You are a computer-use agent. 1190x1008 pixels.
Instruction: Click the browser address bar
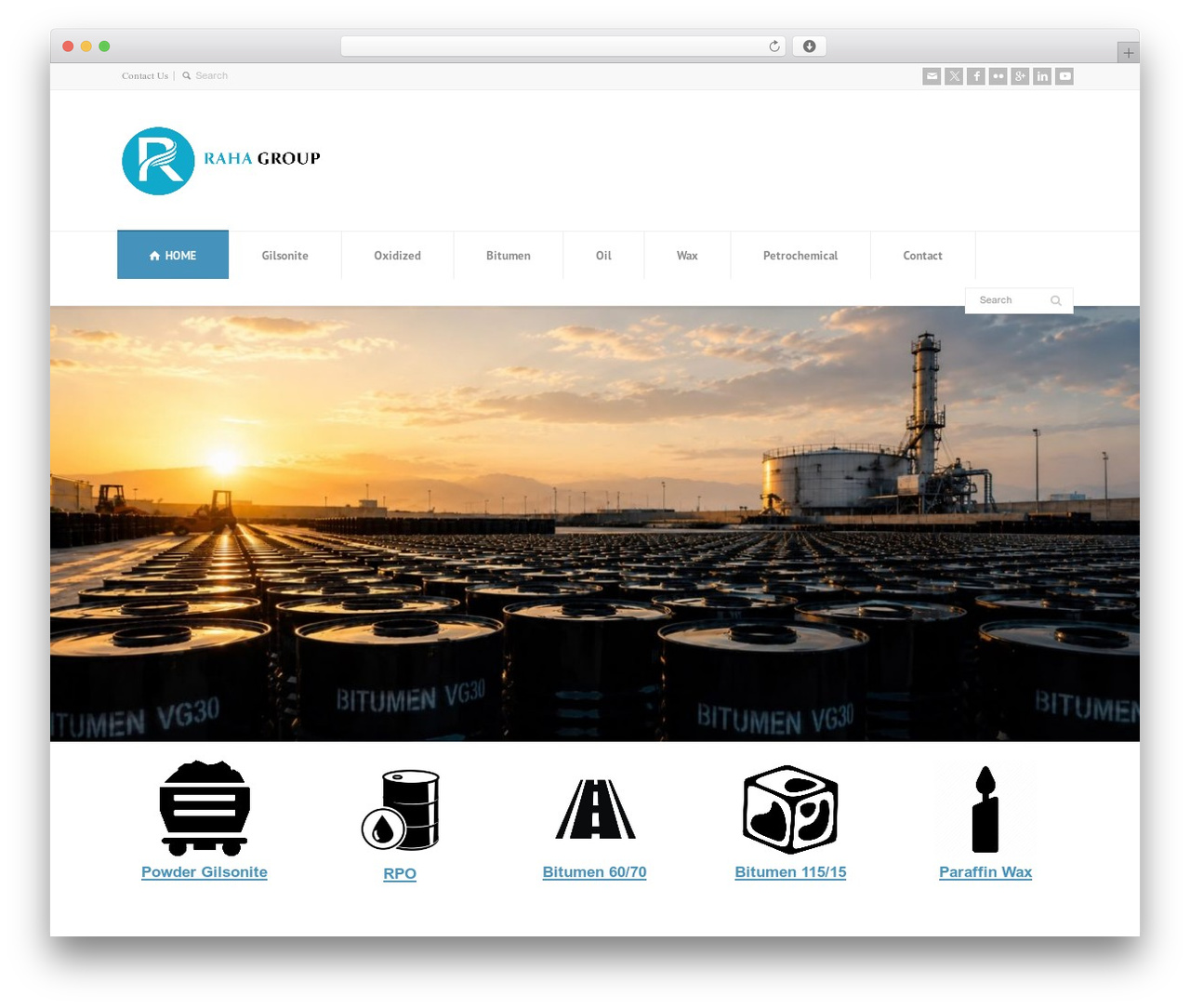pyautogui.click(x=563, y=46)
